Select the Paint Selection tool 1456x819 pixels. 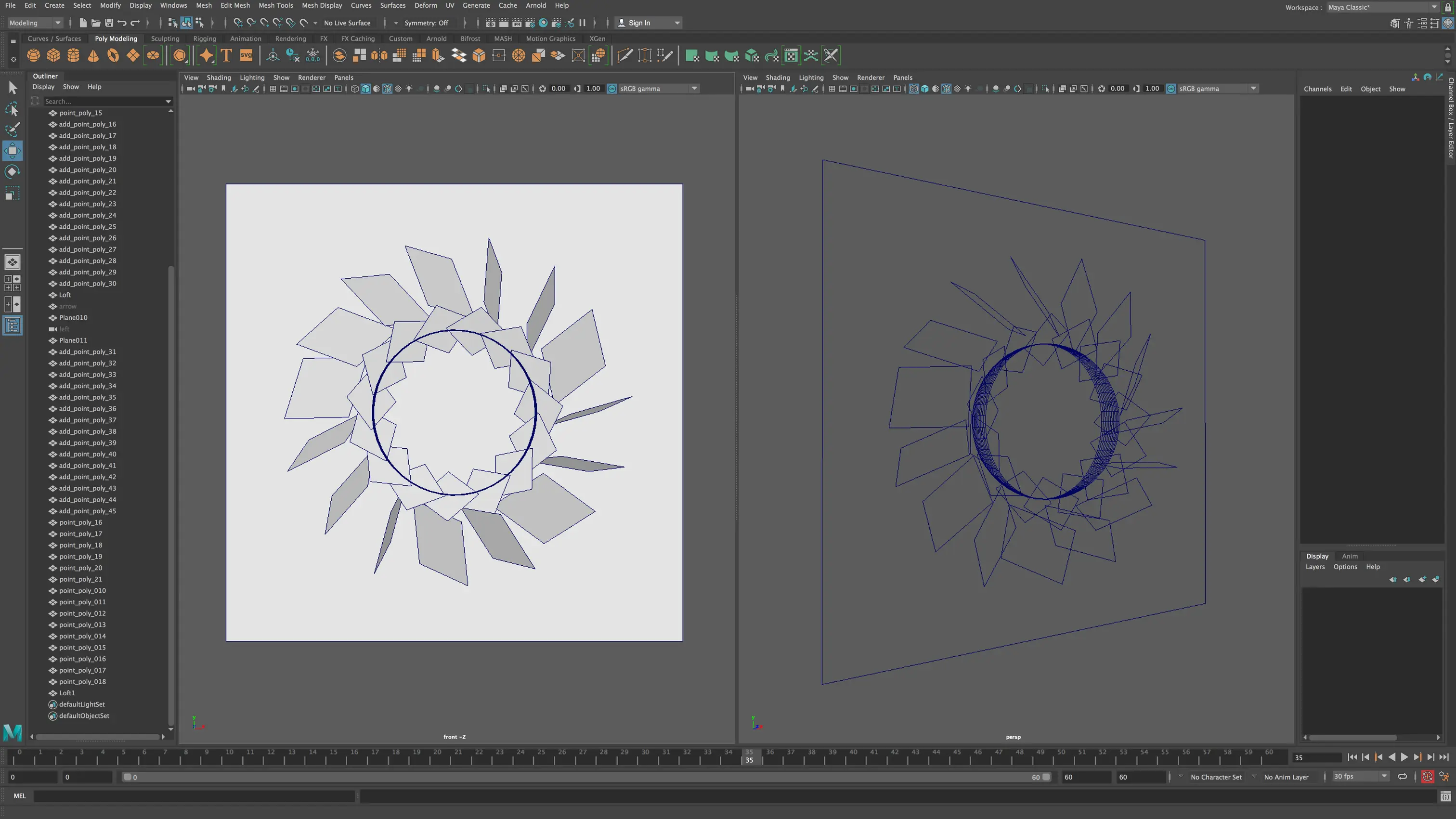coord(12,130)
